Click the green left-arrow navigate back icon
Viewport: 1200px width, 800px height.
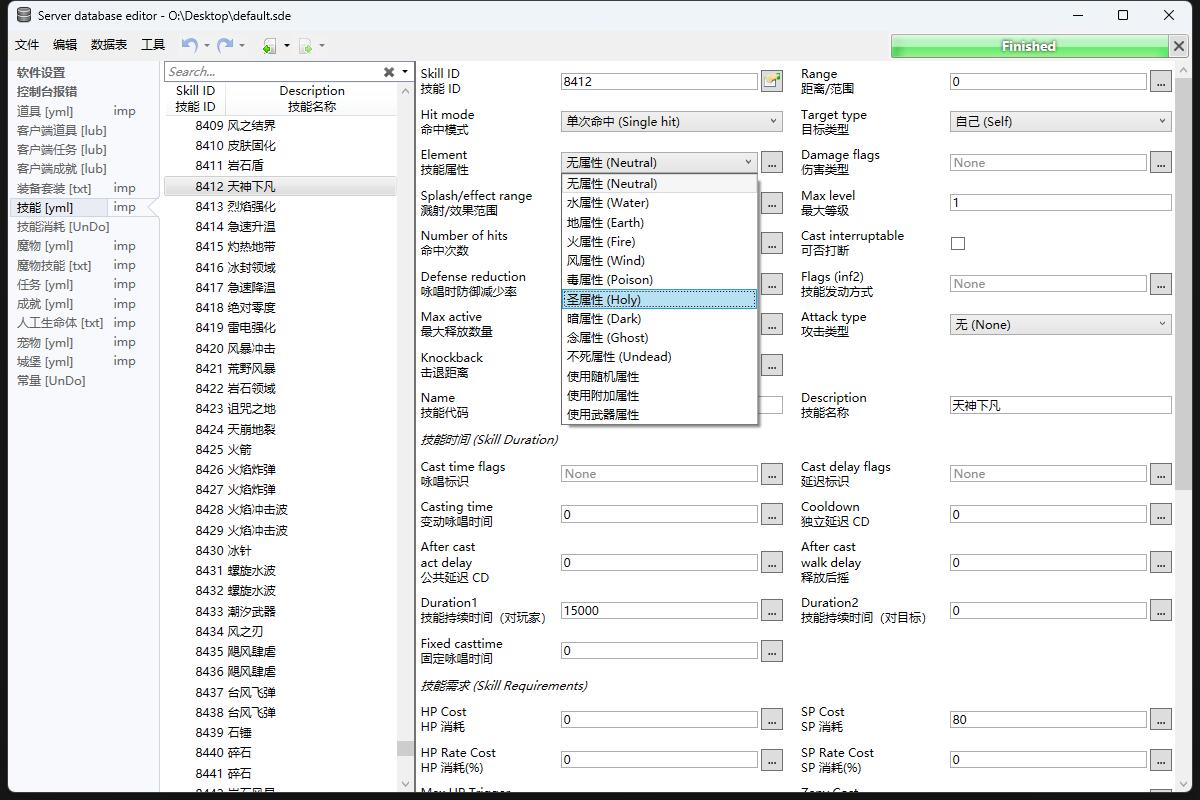pos(269,46)
